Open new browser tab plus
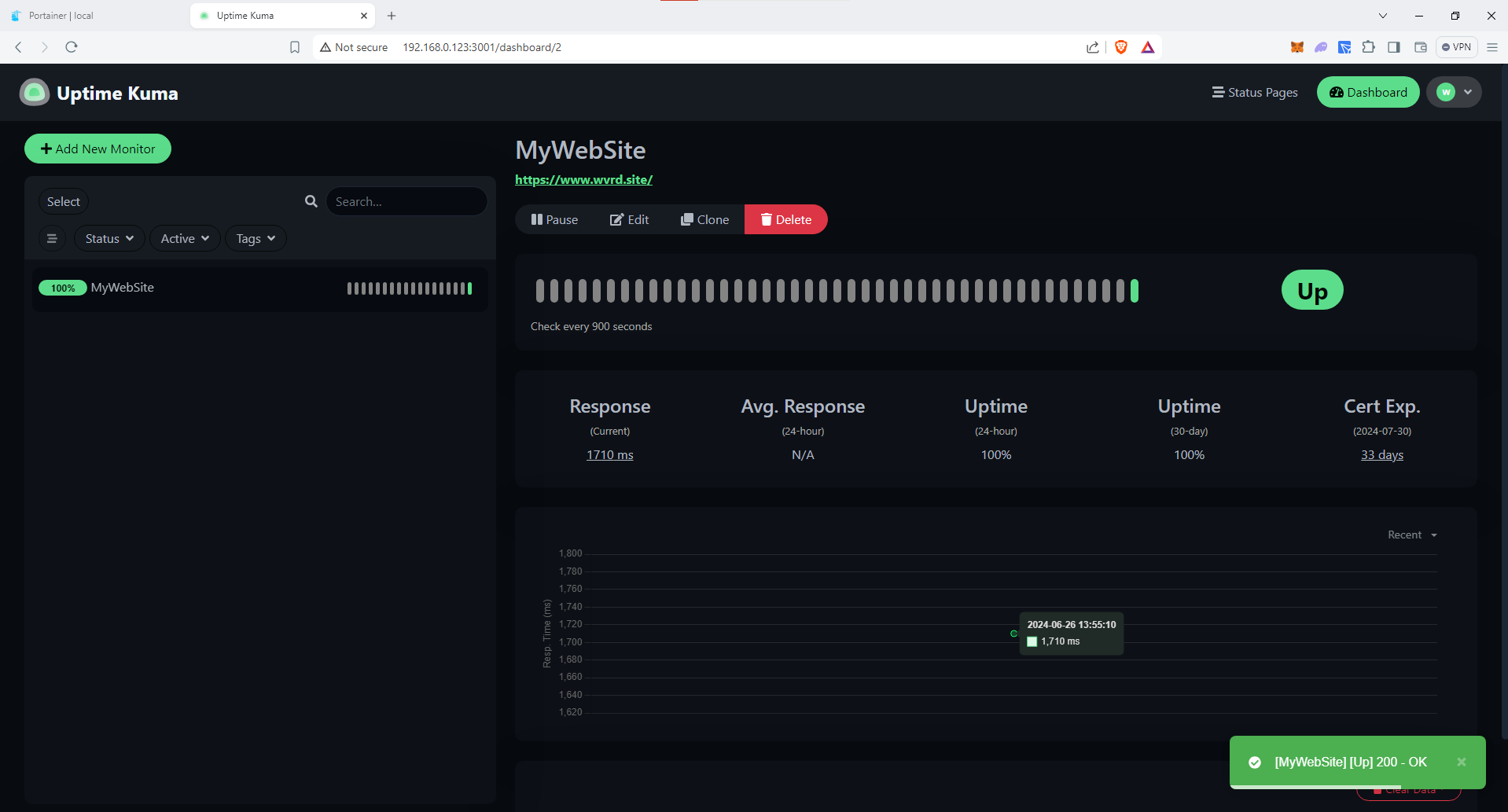Image resolution: width=1508 pixels, height=812 pixels. click(392, 16)
